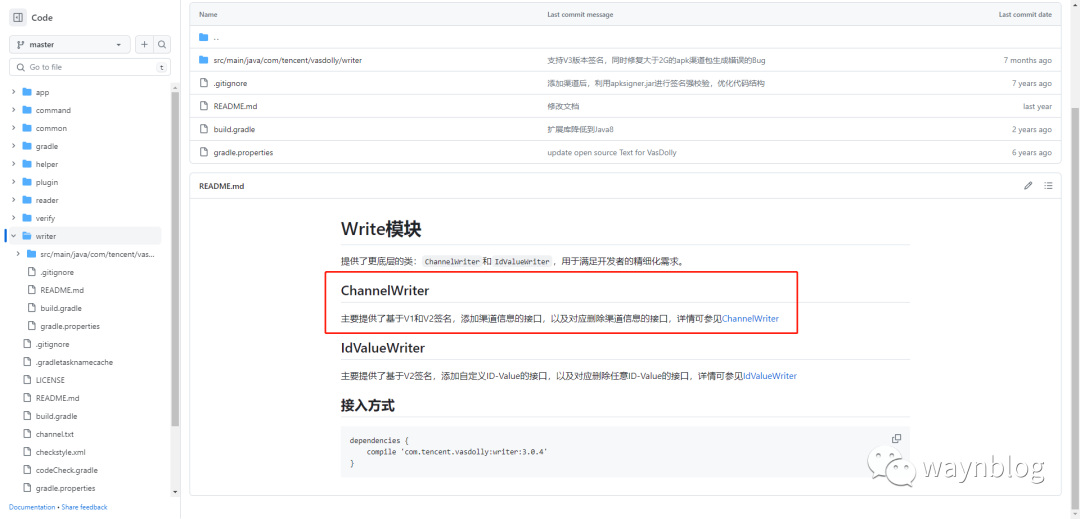Image resolution: width=1080 pixels, height=519 pixels.
Task: Copy the dependencies code snippet
Action: [x=896, y=438]
